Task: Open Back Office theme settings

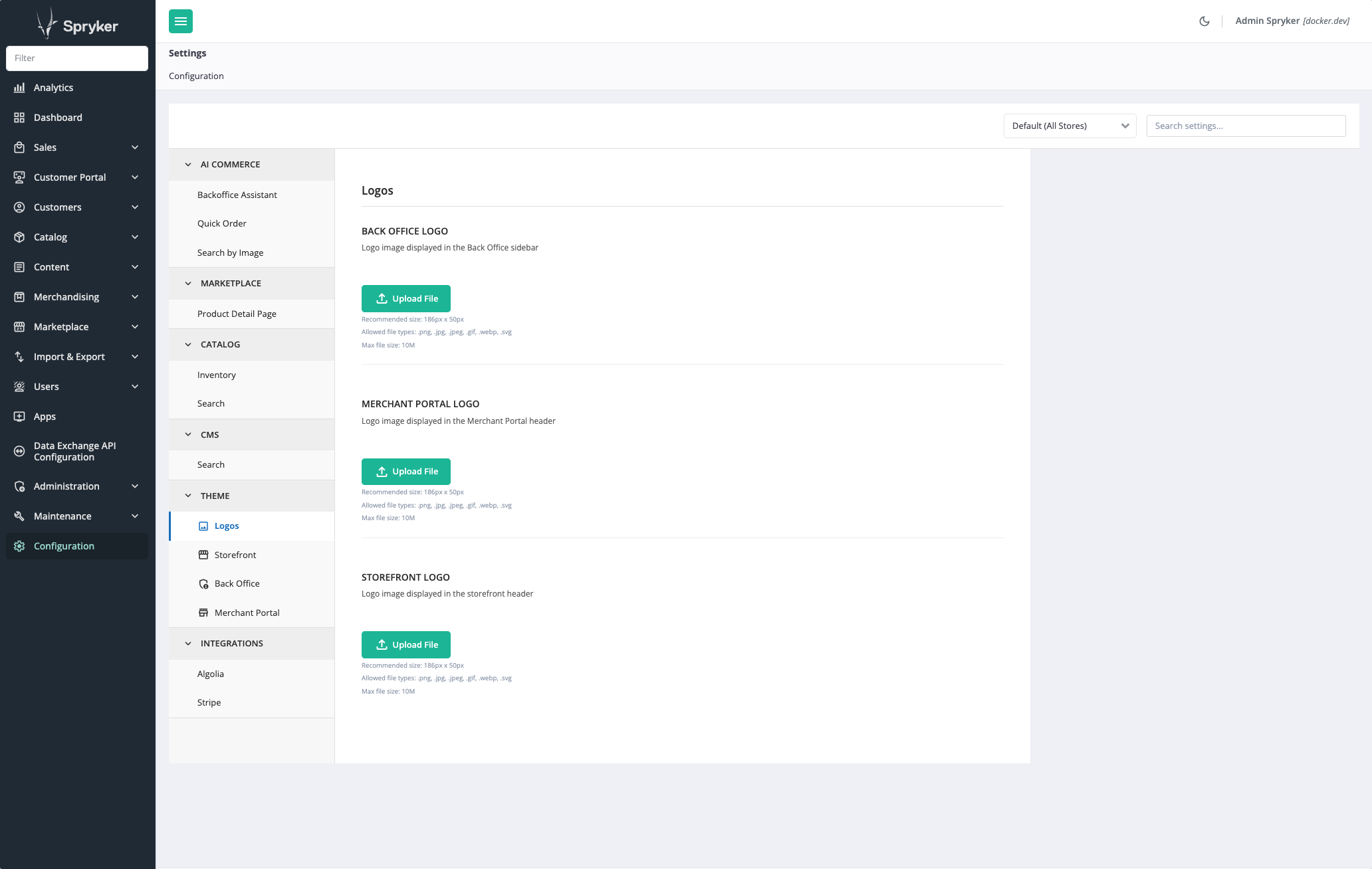Action: click(x=237, y=583)
